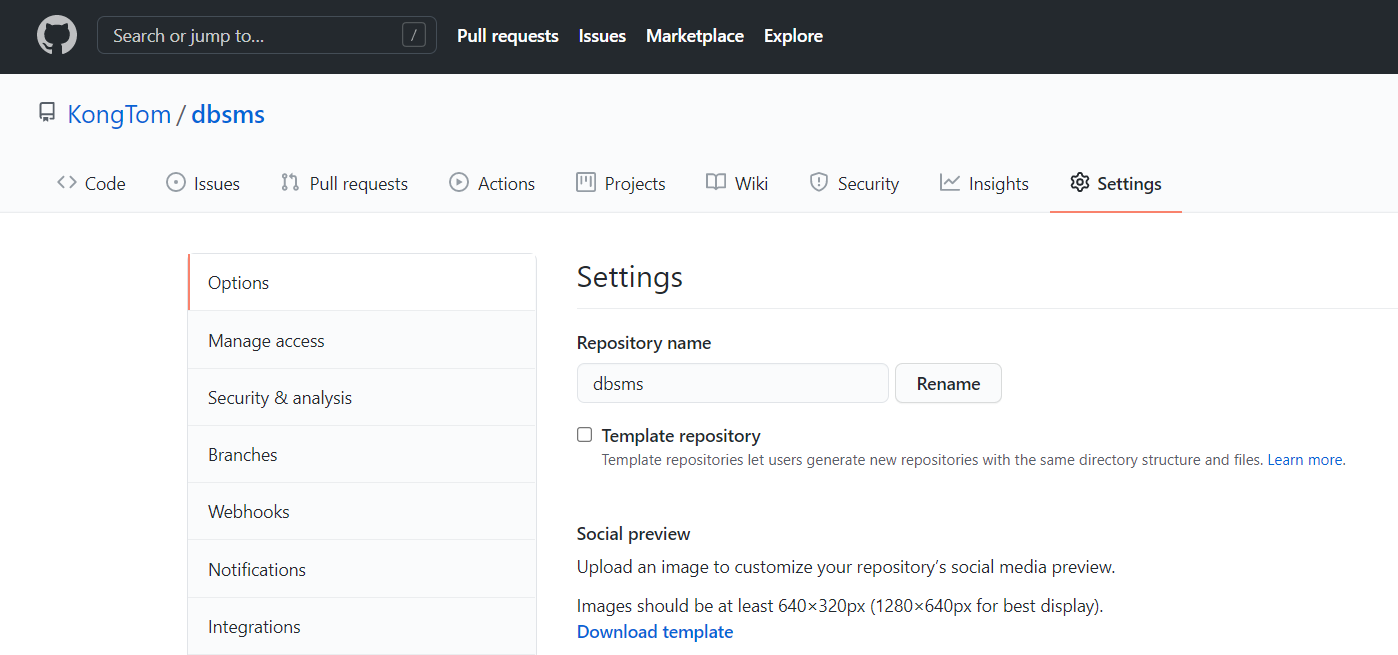Click the KongTom owner link
Viewport: 1398px width, 655px height.
[x=119, y=114]
